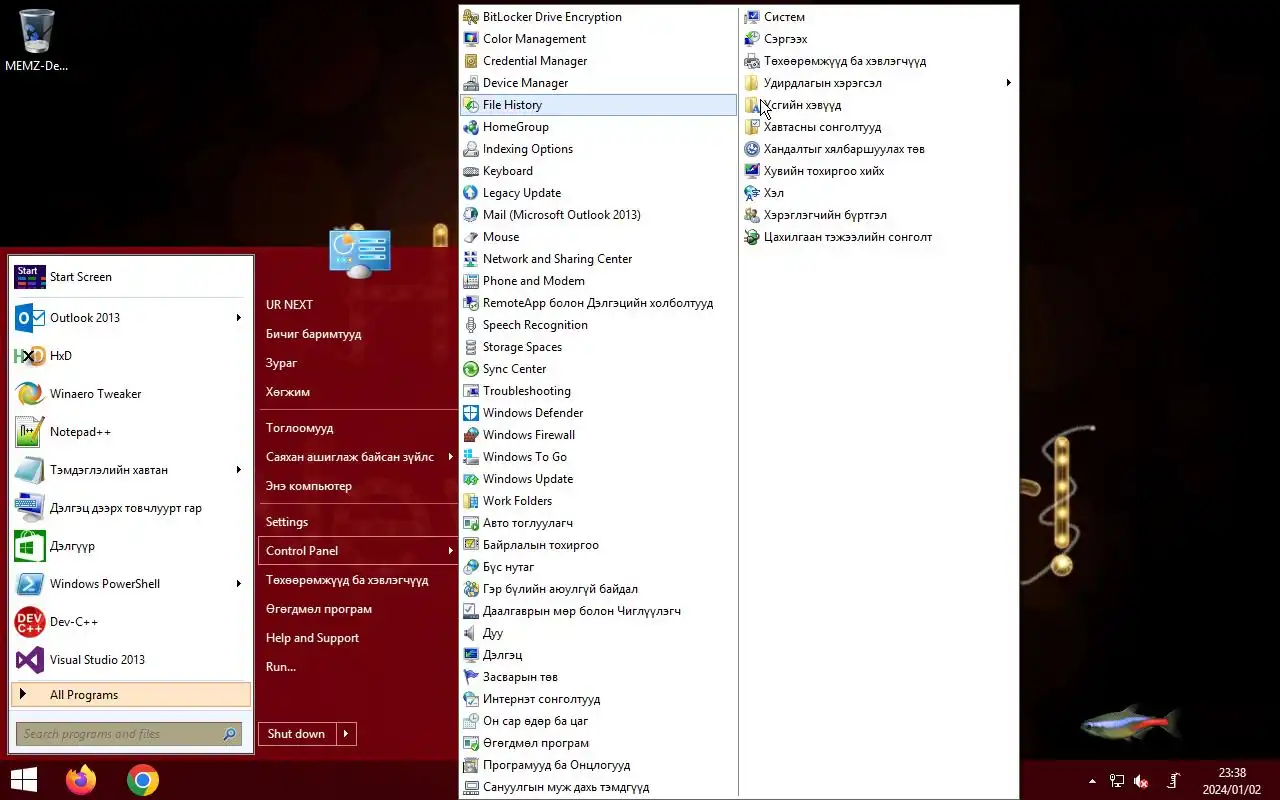Open Keyboard settings item
The height and width of the screenshot is (800, 1280).
tap(598, 171)
